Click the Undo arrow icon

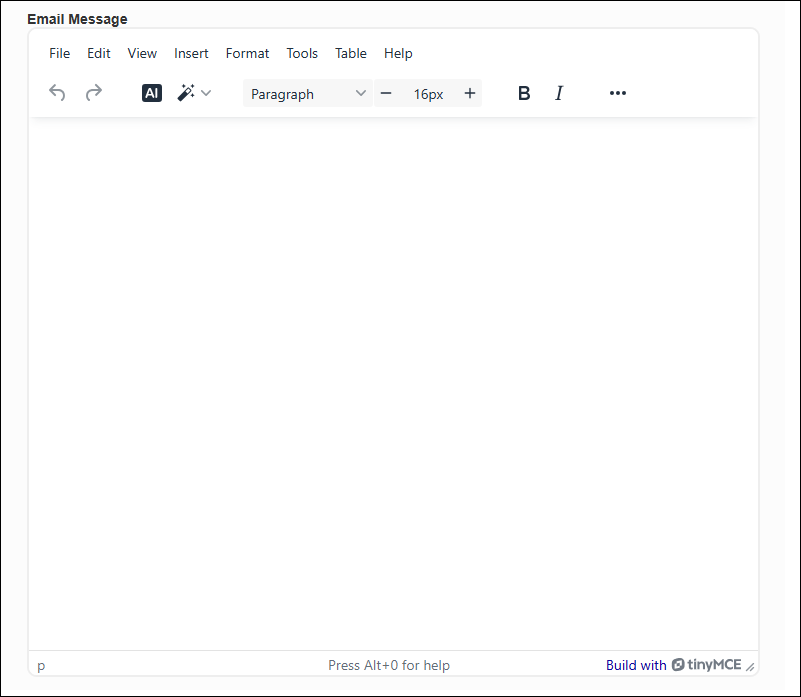pos(57,93)
